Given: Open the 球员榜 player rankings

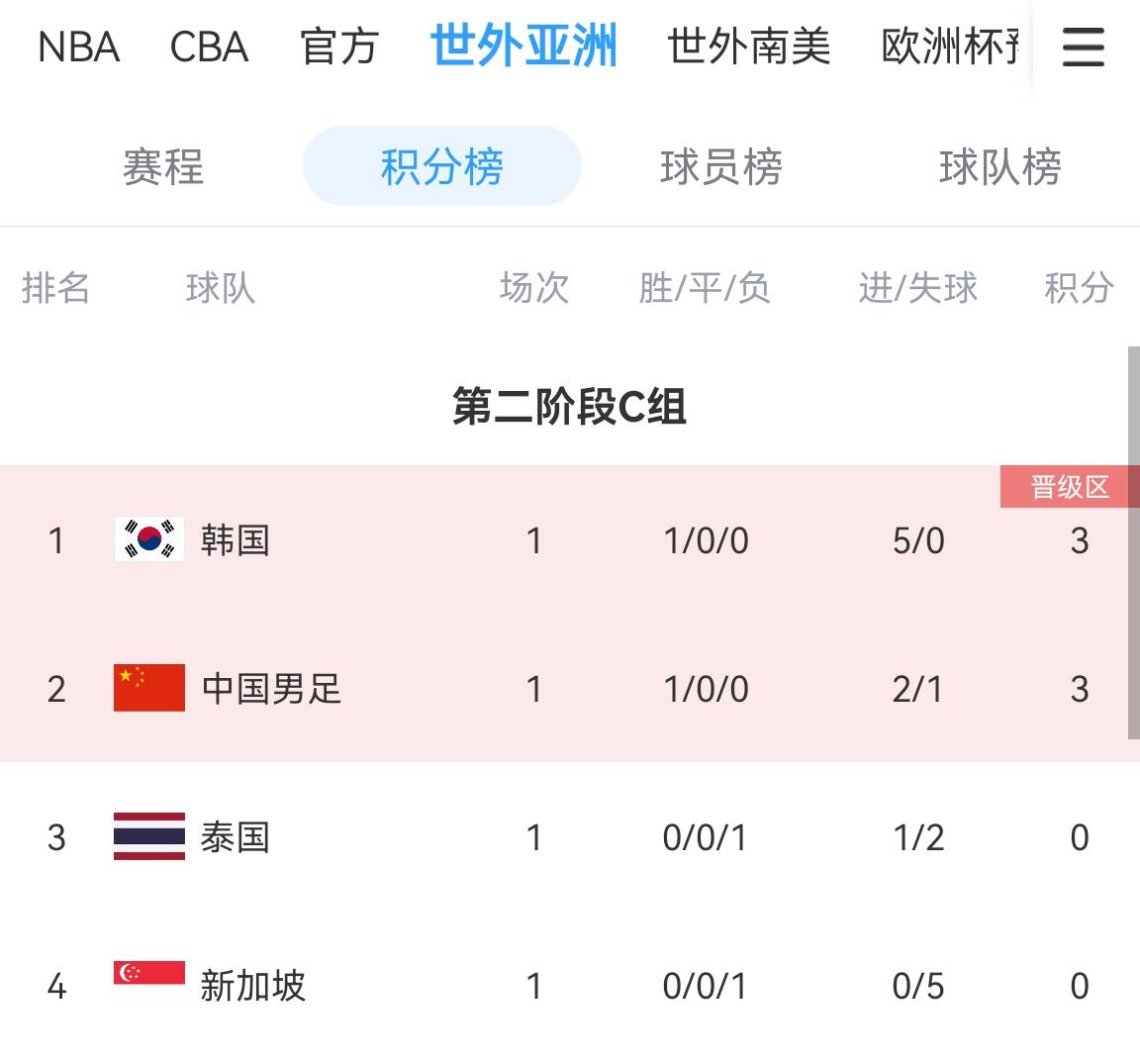Looking at the screenshot, I should pos(721,166).
